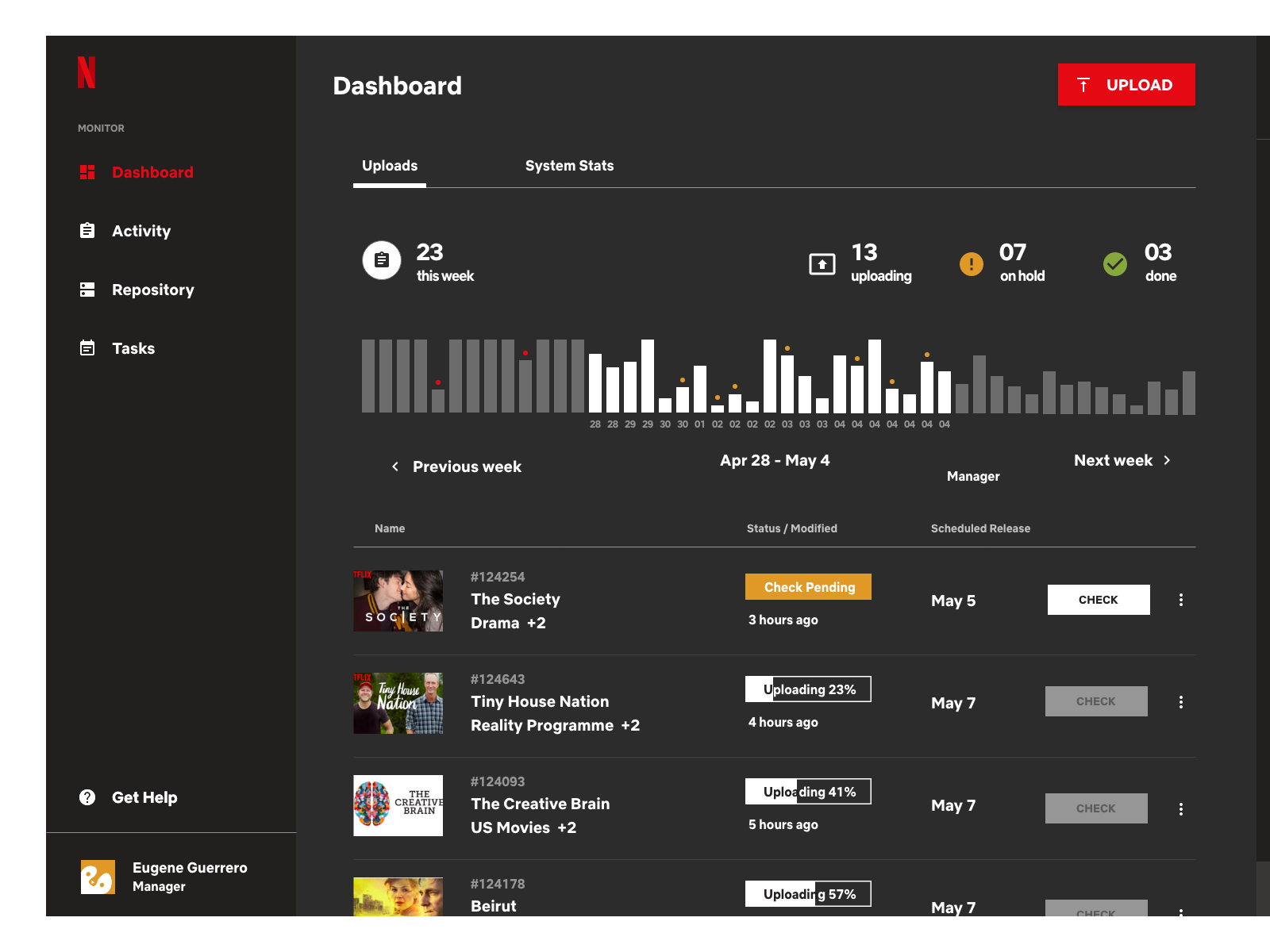Select the Uploads tab
This screenshot has height=952, width=1270.
click(390, 166)
